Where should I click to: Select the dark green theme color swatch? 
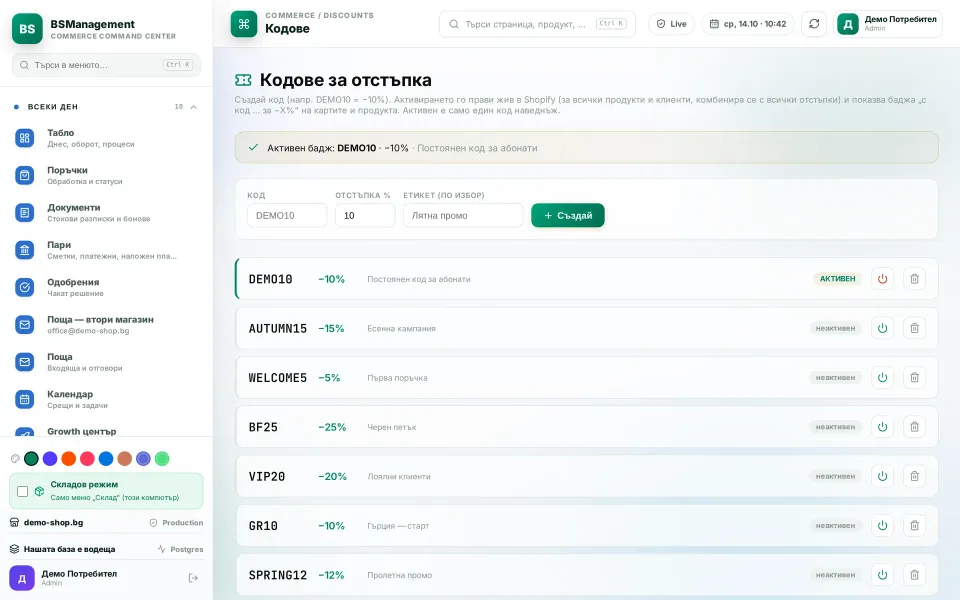[x=31, y=459]
